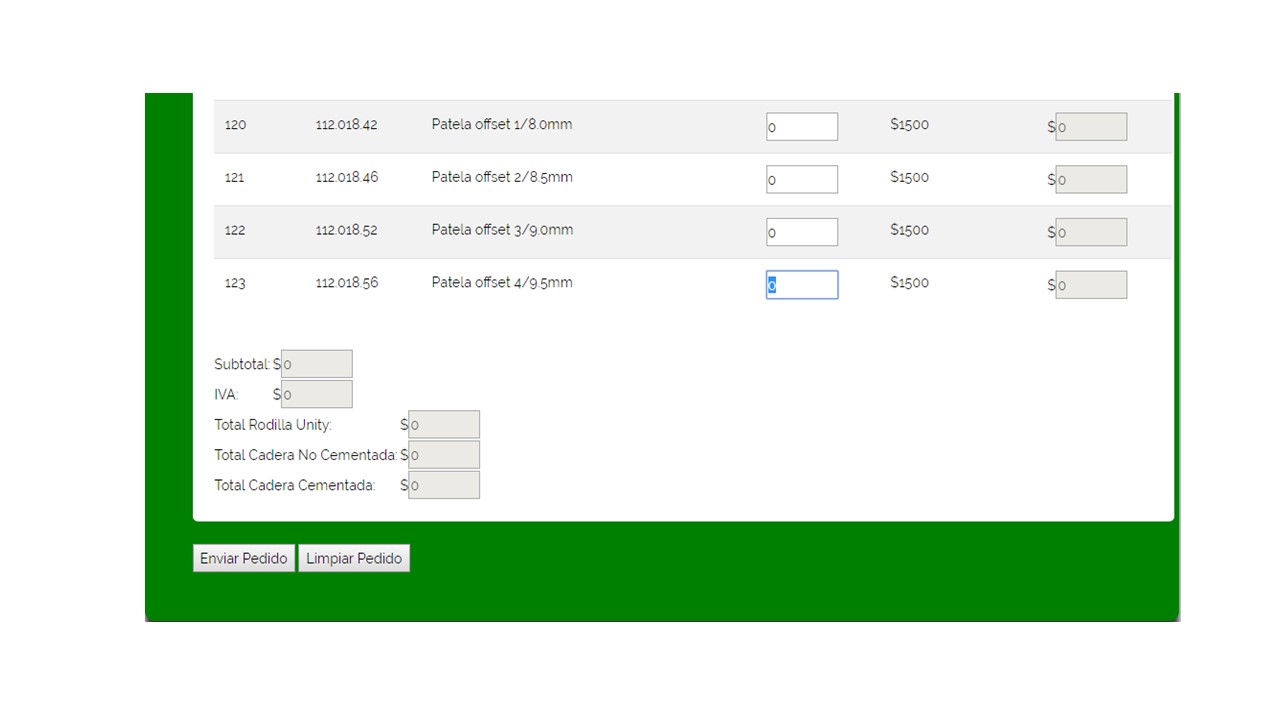Click the row total field for item 123
The image size is (1280, 720).
(x=1091, y=285)
